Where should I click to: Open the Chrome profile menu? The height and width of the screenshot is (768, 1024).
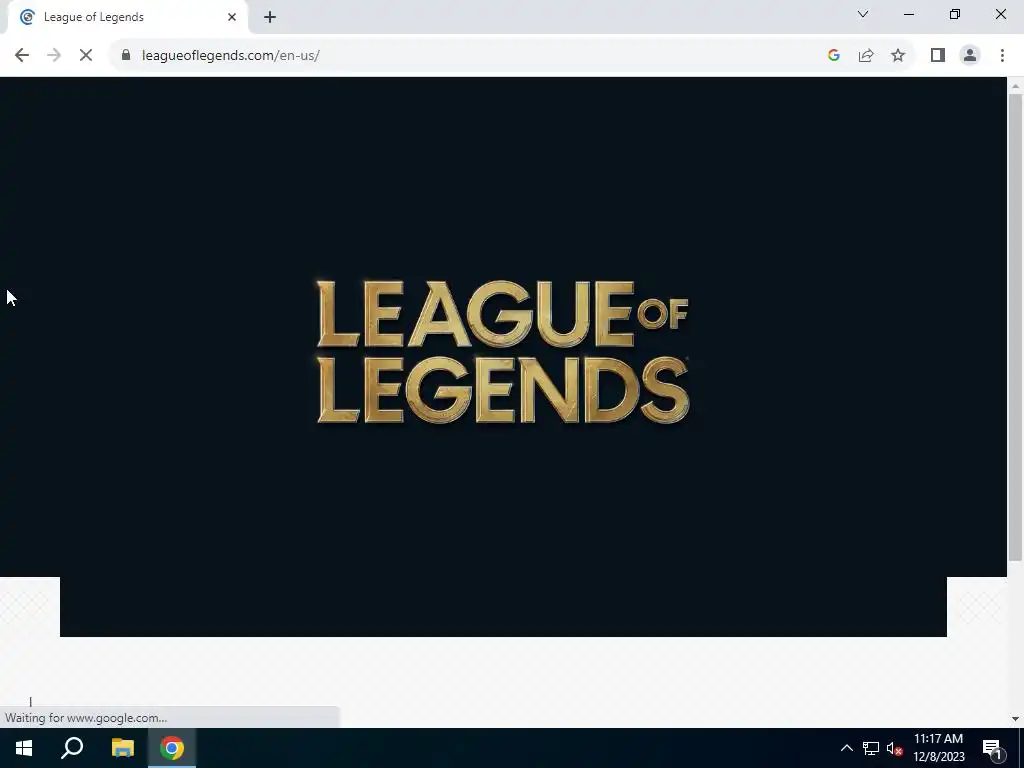[970, 56]
